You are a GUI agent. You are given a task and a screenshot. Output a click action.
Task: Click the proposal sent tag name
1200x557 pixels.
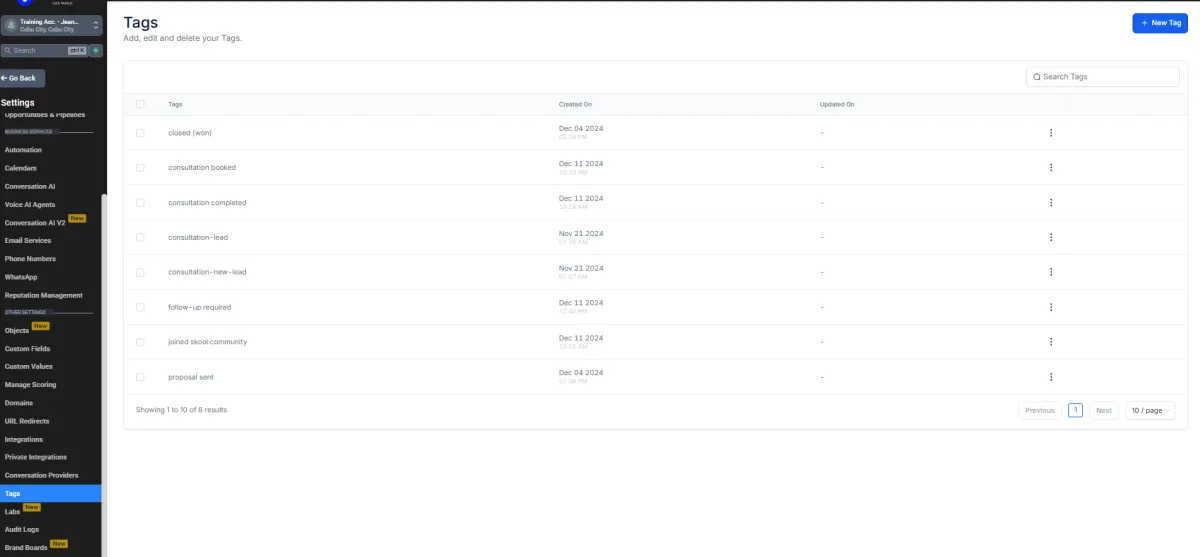(x=191, y=377)
